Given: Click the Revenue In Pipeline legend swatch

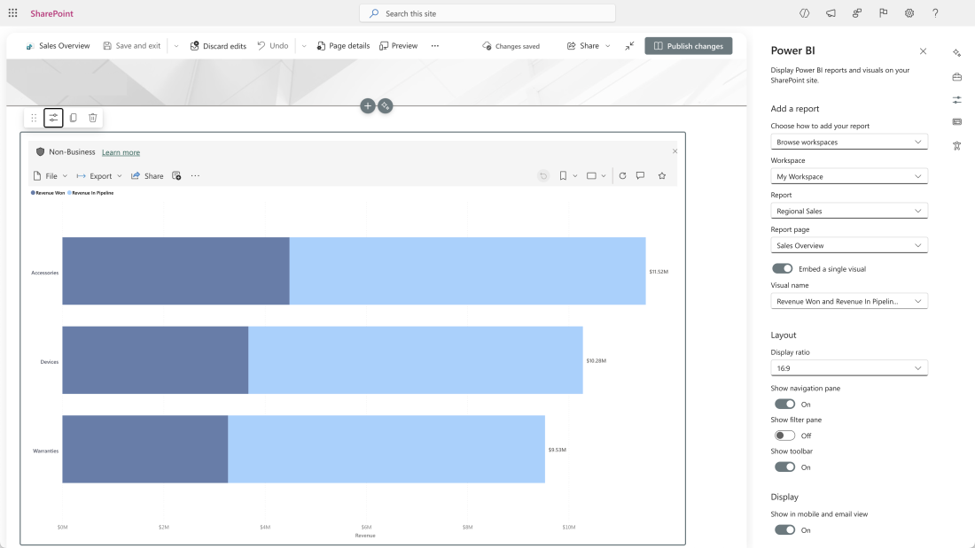Looking at the screenshot, I should point(70,193).
